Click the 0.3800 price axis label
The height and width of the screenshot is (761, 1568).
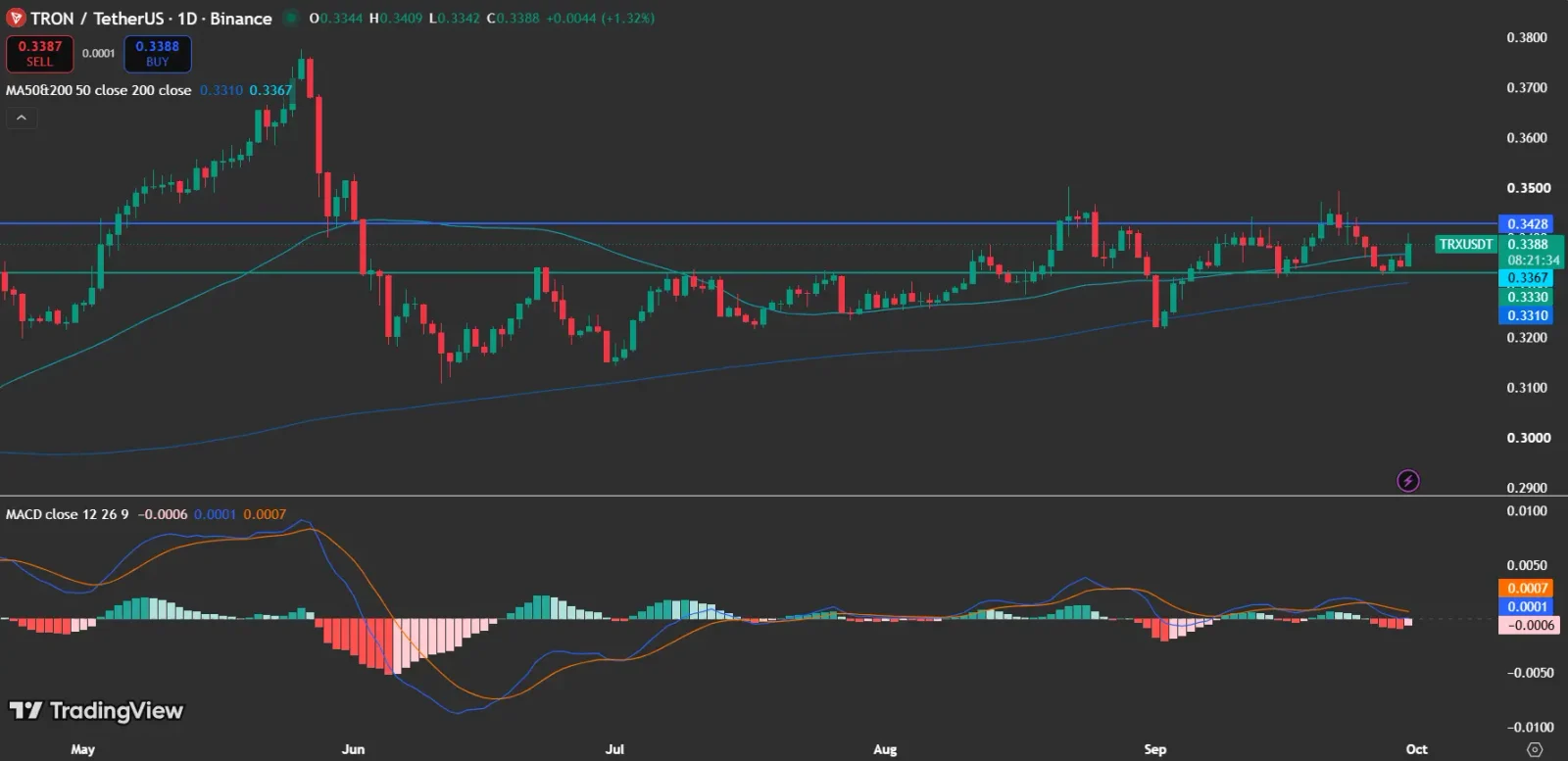1527,38
